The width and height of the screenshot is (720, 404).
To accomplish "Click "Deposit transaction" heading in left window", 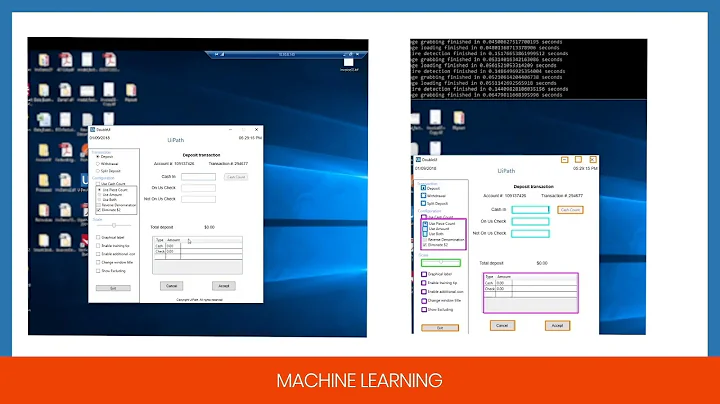I will tap(201, 155).
